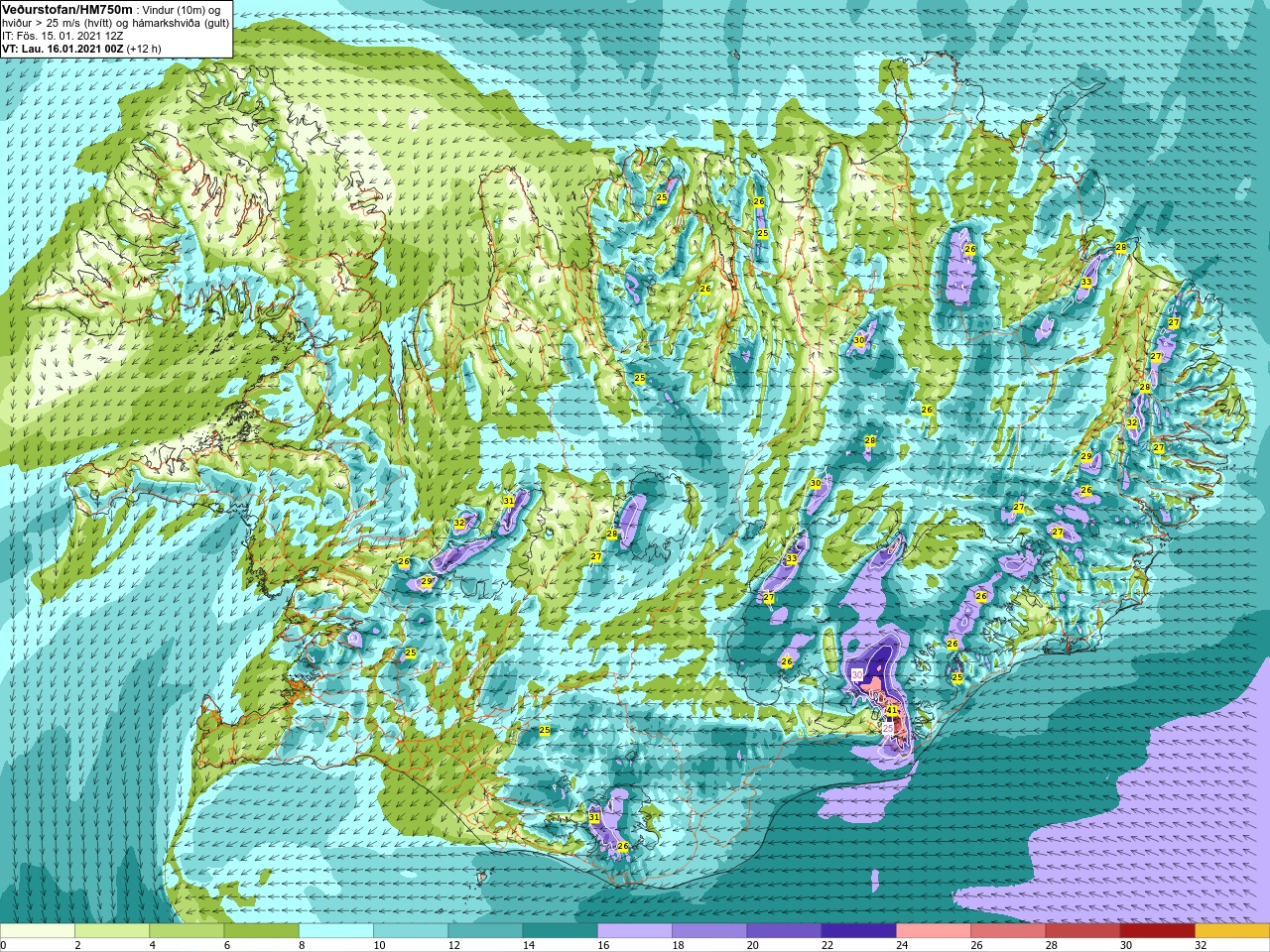Pick the 18–20 m/s purple swatch
This screenshot has width=1270, height=952.
pos(709,931)
